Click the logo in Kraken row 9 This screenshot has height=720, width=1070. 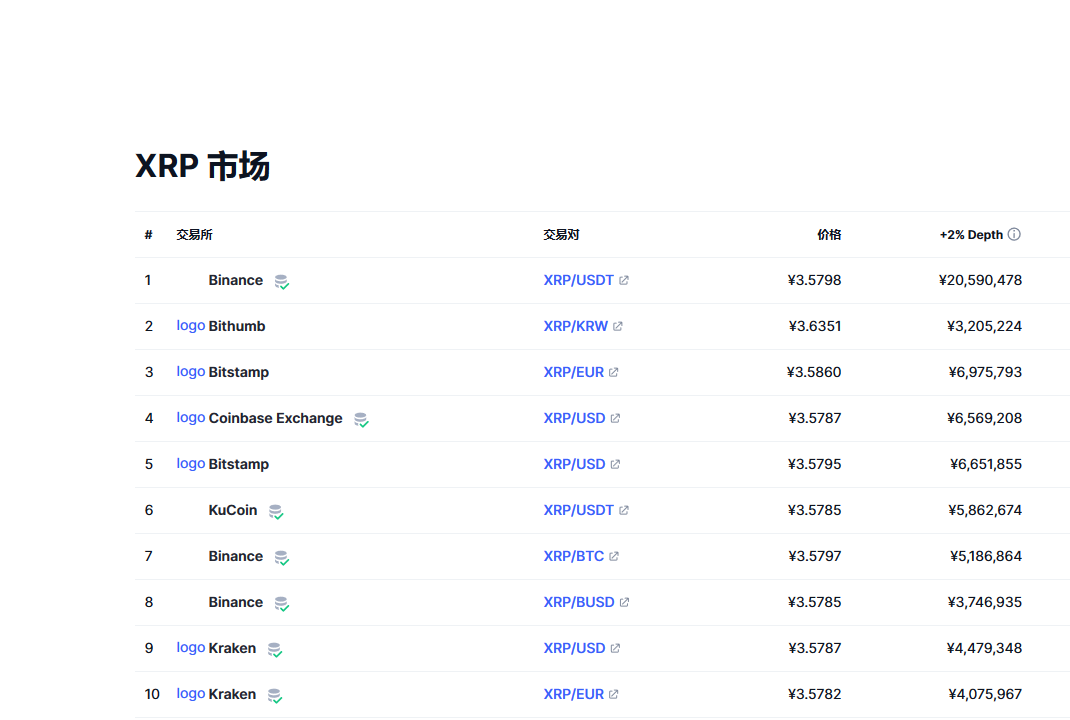(190, 647)
